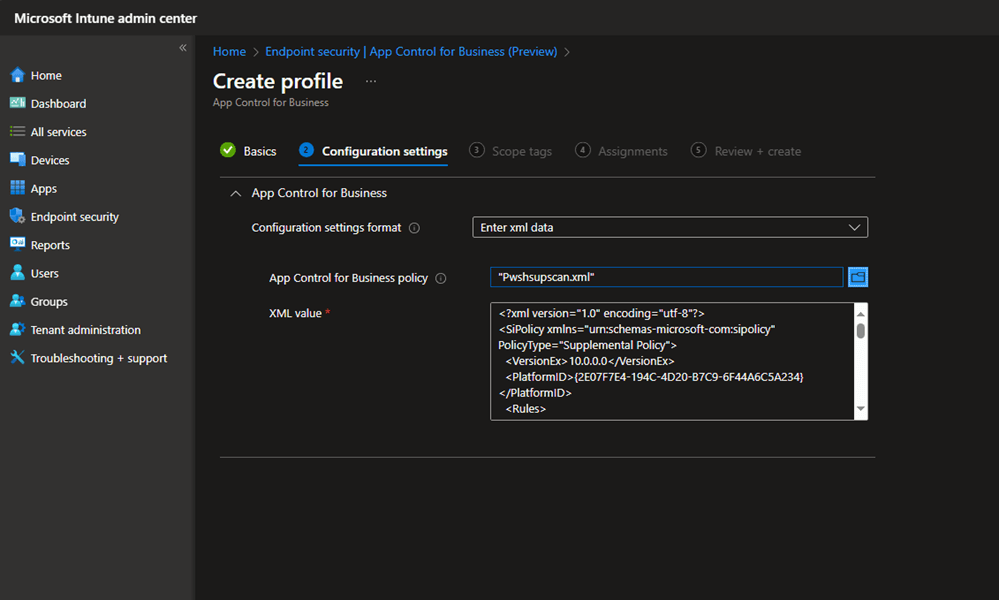This screenshot has width=999, height=600.
Task: Select the Devices monitor icon
Action: (x=17, y=160)
